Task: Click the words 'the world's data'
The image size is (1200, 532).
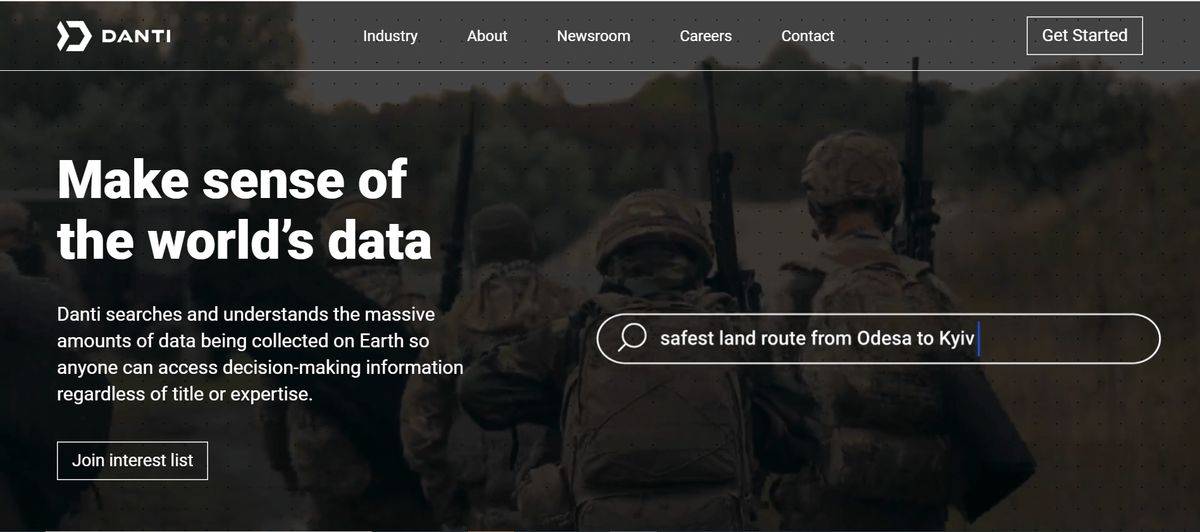Action: [x=244, y=239]
